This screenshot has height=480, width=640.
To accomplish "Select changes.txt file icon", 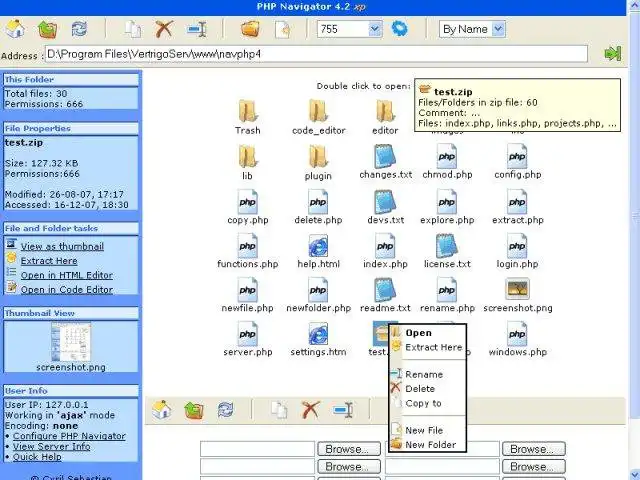I will (385, 156).
